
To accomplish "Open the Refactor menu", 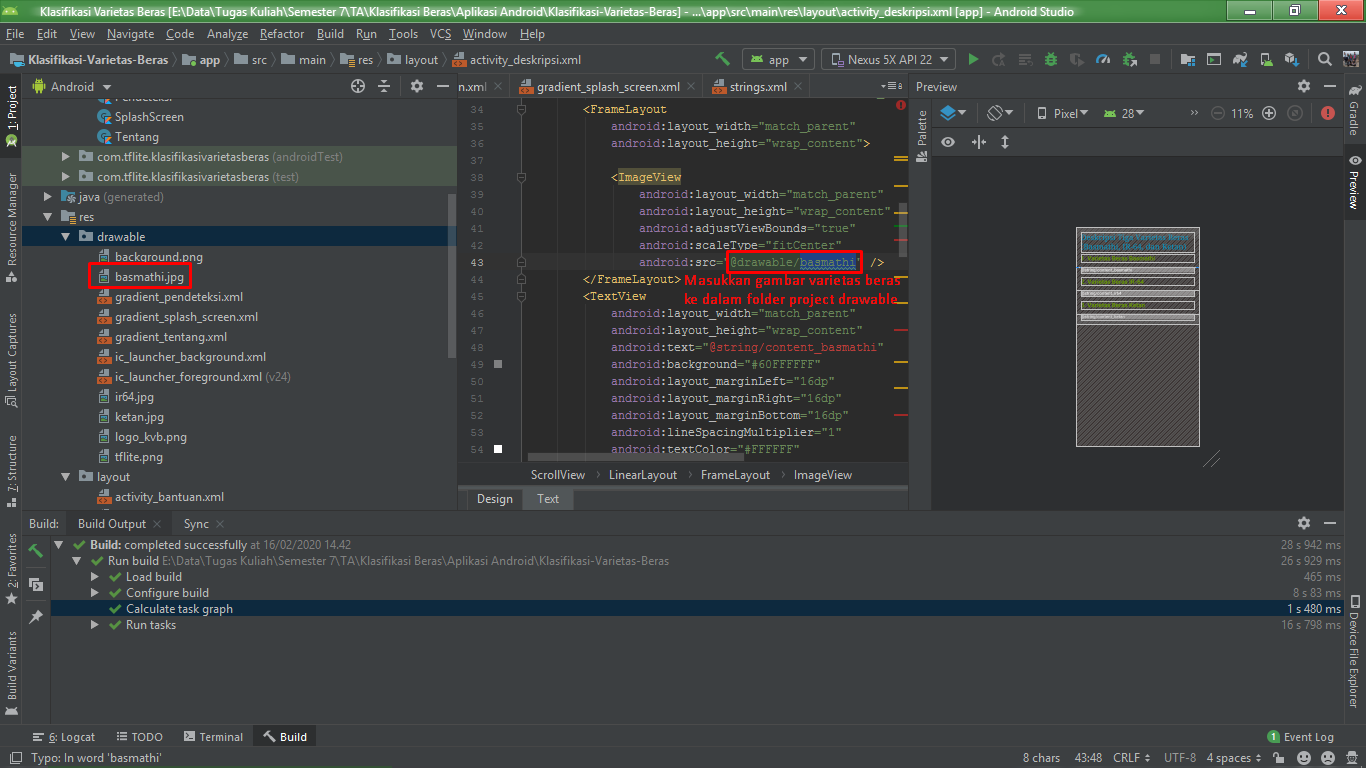I will point(282,34).
